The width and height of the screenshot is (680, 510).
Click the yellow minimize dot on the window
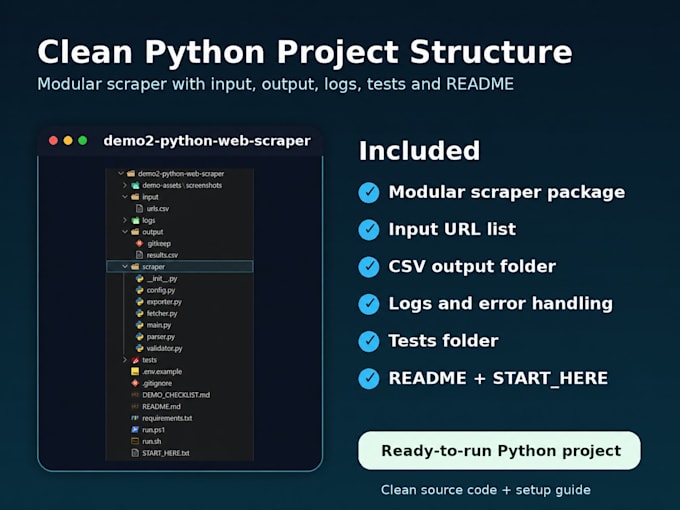point(68,141)
